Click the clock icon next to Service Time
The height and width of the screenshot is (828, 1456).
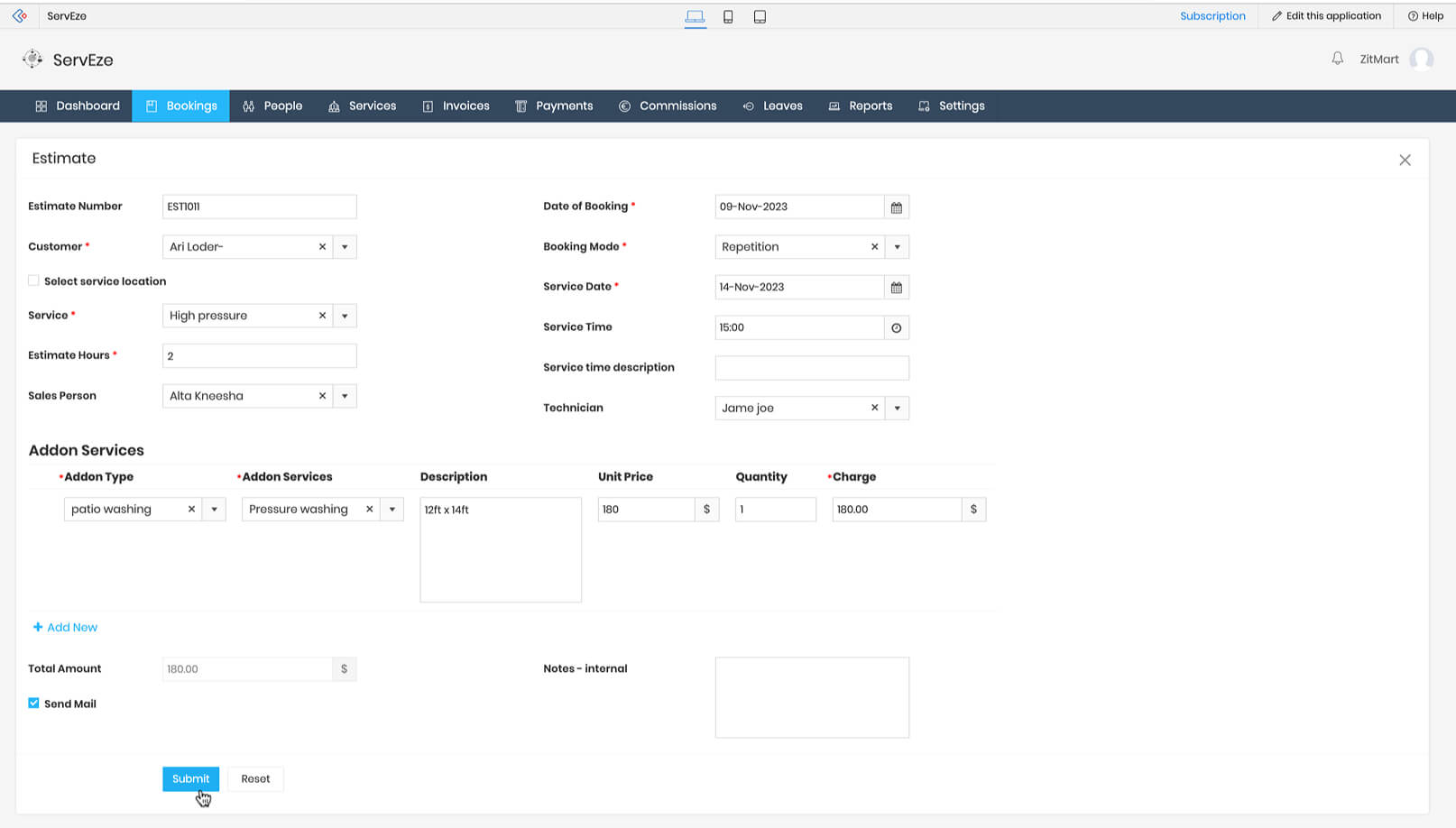(897, 327)
